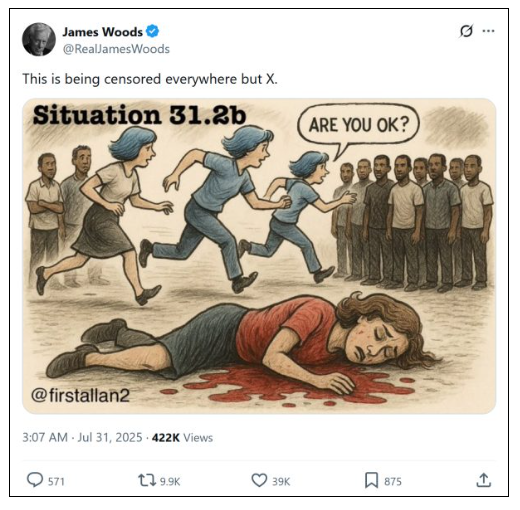Click the 39K likes count
Image resolution: width=520 pixels, height=510 pixels.
[281, 482]
